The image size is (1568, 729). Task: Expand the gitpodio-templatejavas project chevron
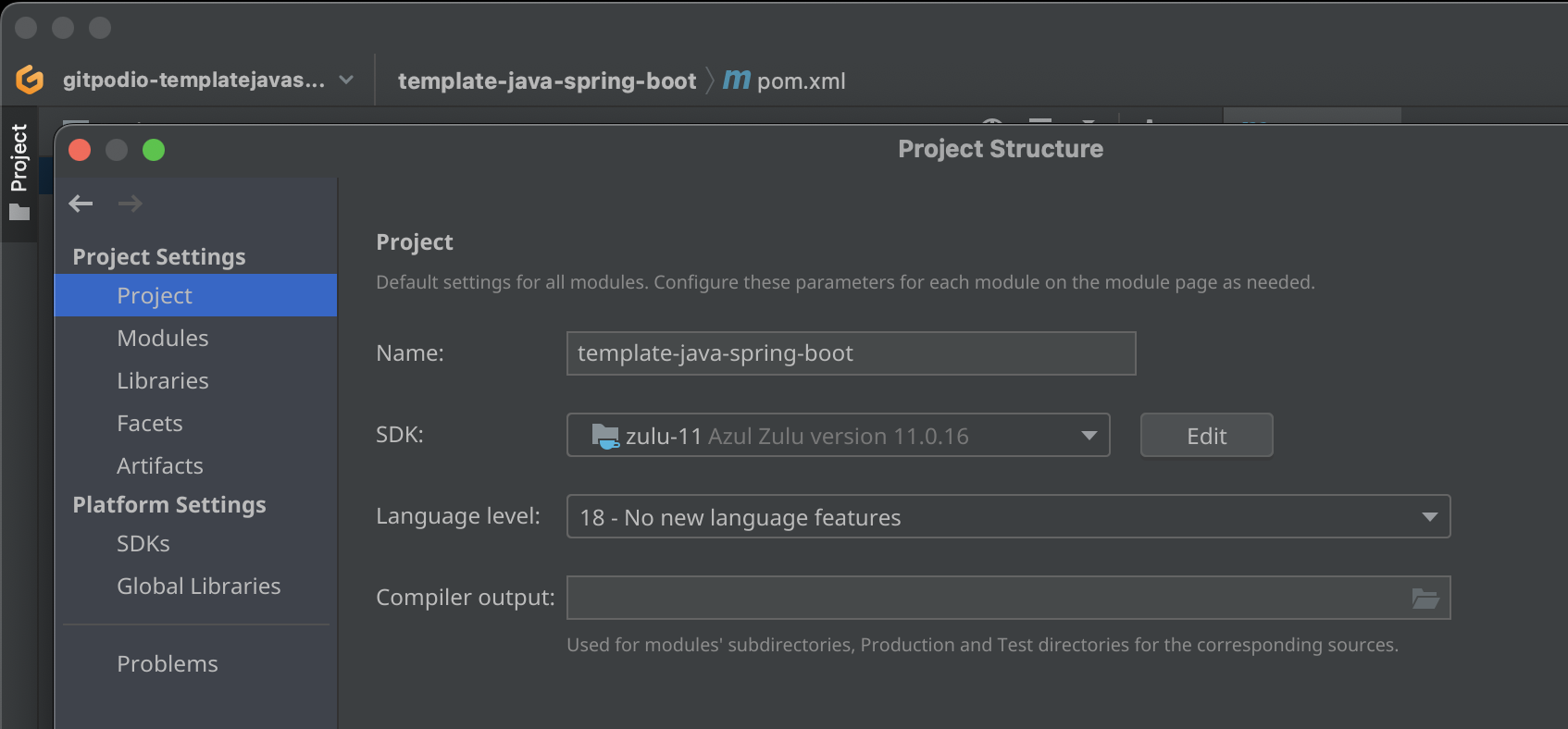345,80
